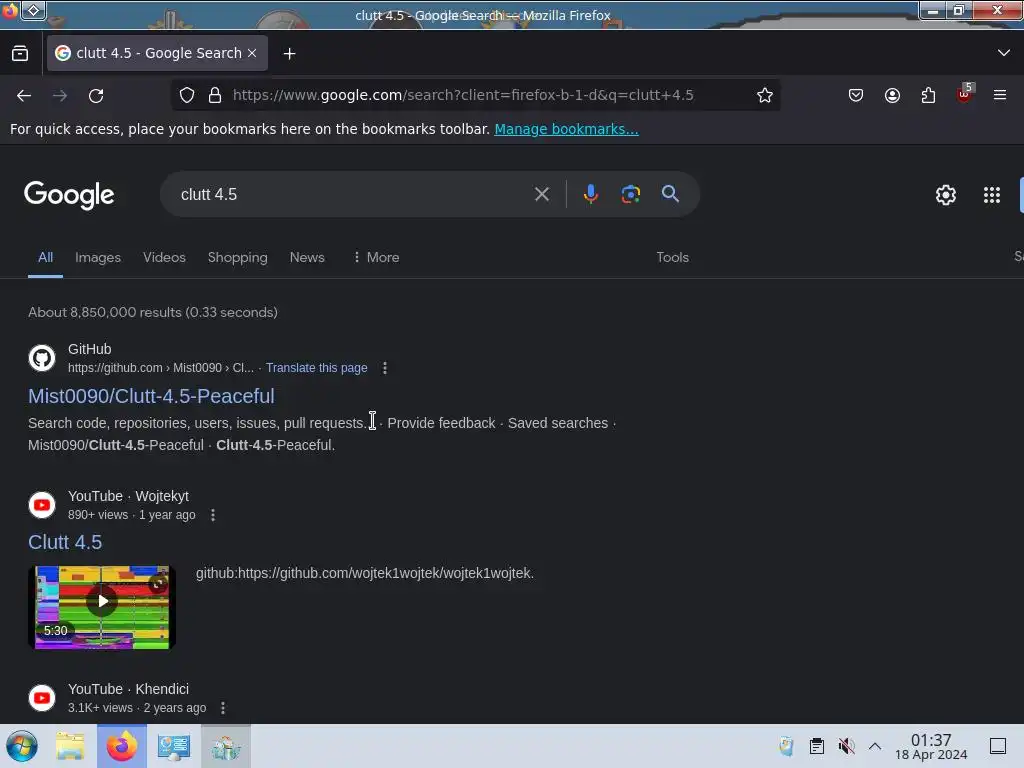Switch to the Videos tab
1024x768 pixels.
tap(165, 257)
